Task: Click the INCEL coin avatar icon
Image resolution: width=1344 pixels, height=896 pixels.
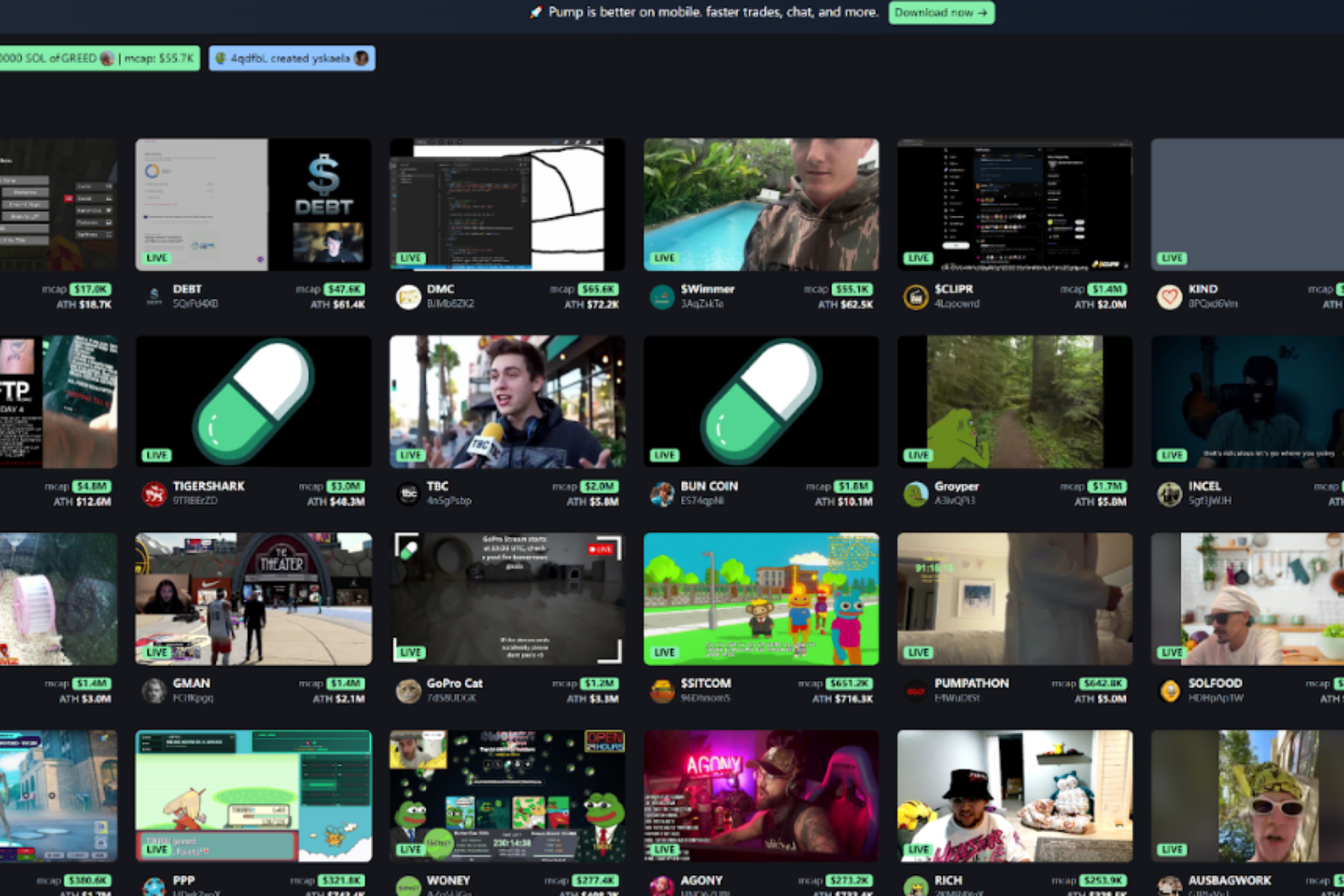Action: [1170, 494]
